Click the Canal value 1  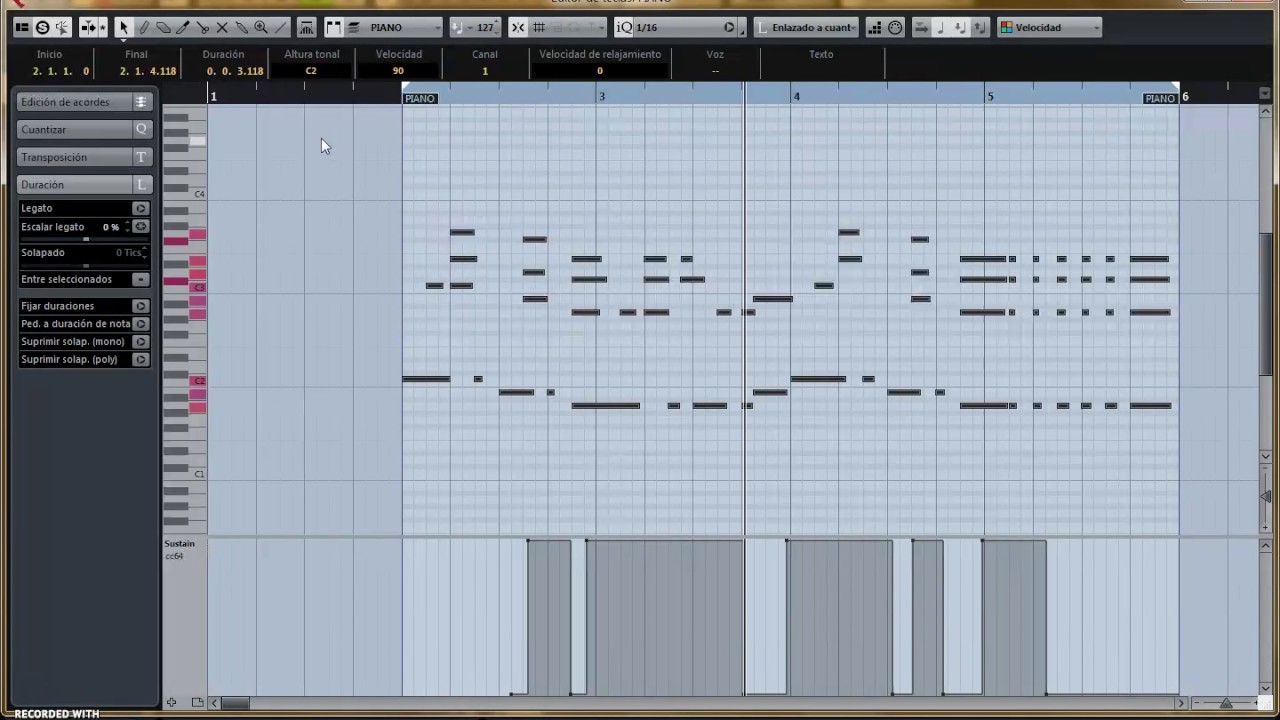click(x=485, y=71)
